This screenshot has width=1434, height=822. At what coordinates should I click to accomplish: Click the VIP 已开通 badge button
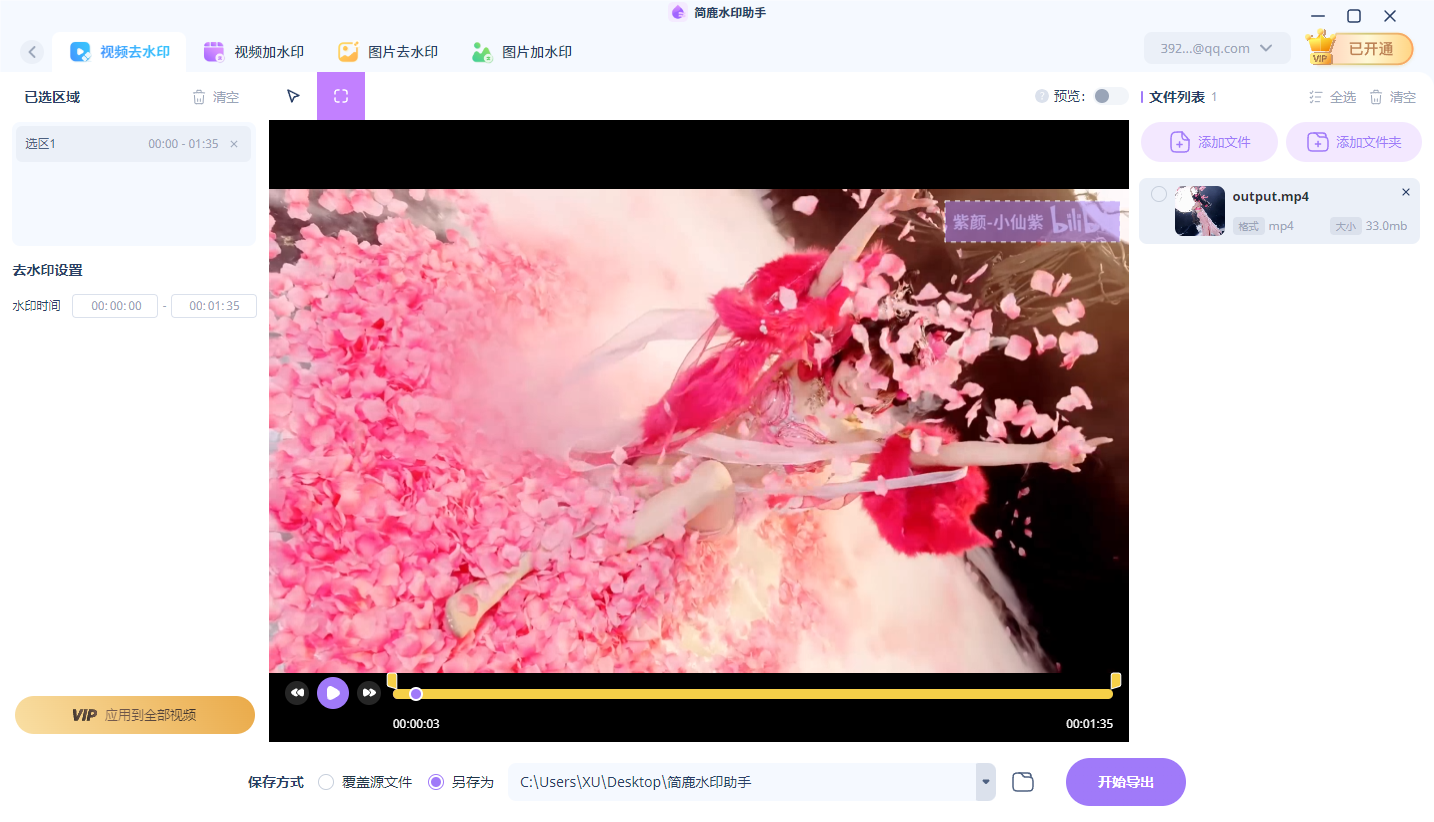tap(1360, 48)
